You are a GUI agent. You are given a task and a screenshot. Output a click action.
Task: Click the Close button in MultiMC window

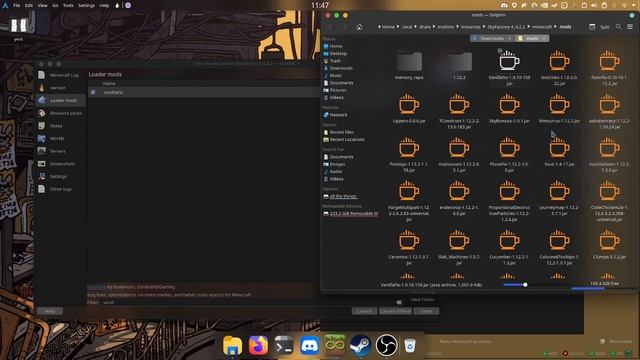(x=426, y=311)
